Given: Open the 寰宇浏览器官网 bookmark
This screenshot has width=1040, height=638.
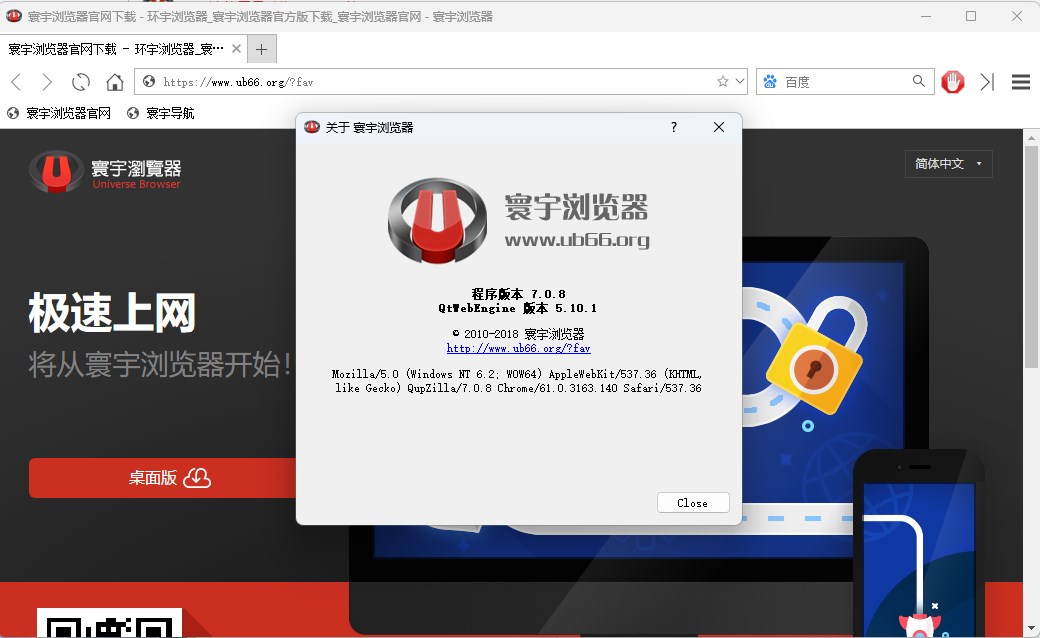Looking at the screenshot, I should click(x=59, y=113).
